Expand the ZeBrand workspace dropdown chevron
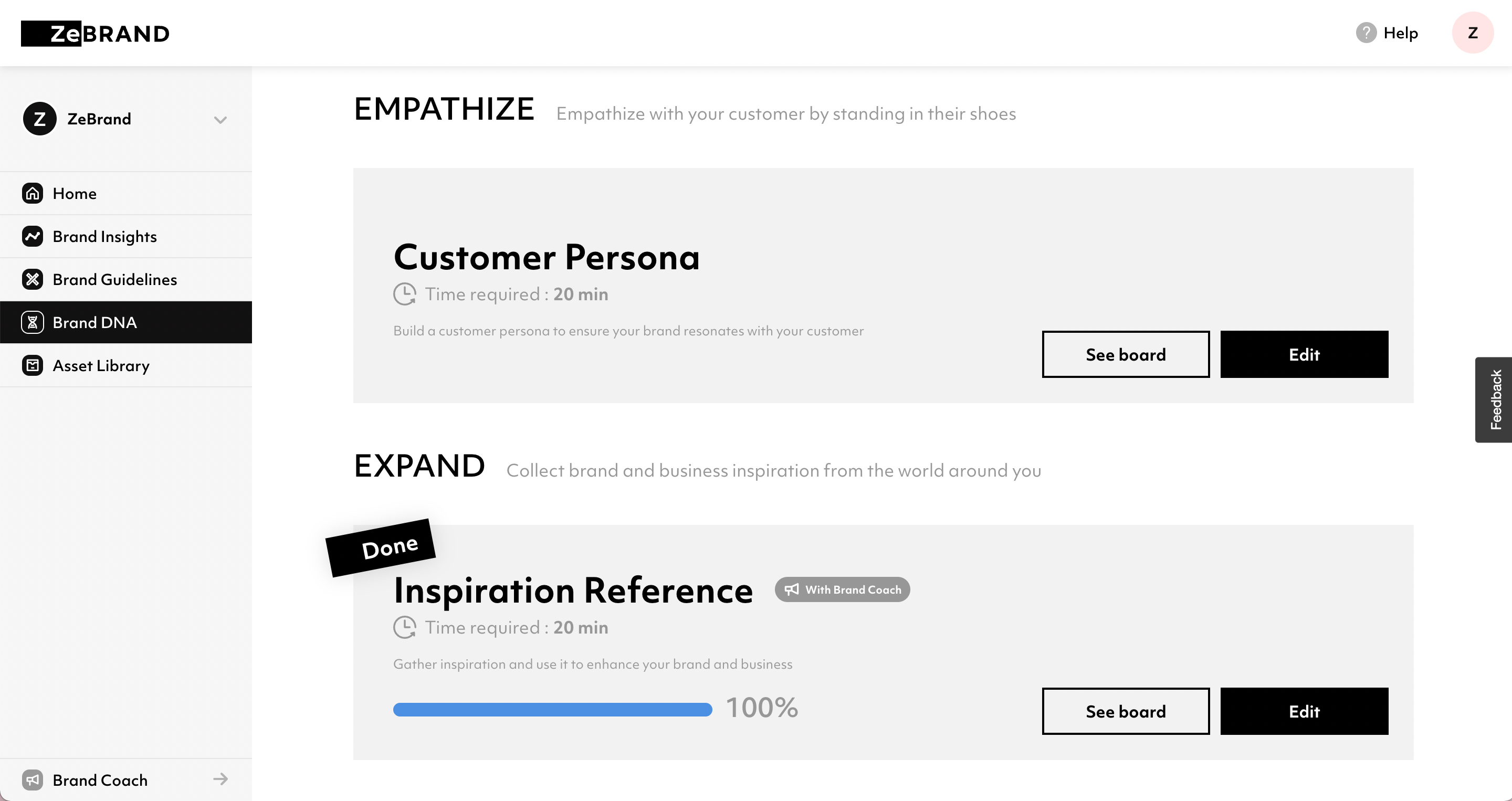This screenshot has height=801, width=1512. 220,120
